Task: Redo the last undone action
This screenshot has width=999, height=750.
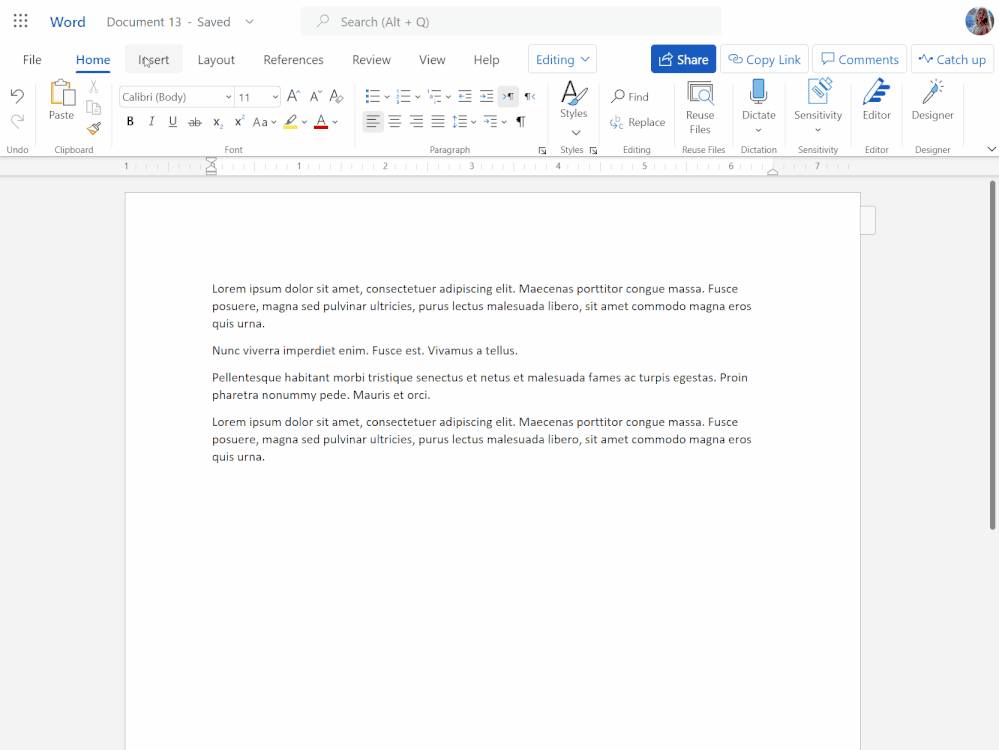Action: [17, 121]
